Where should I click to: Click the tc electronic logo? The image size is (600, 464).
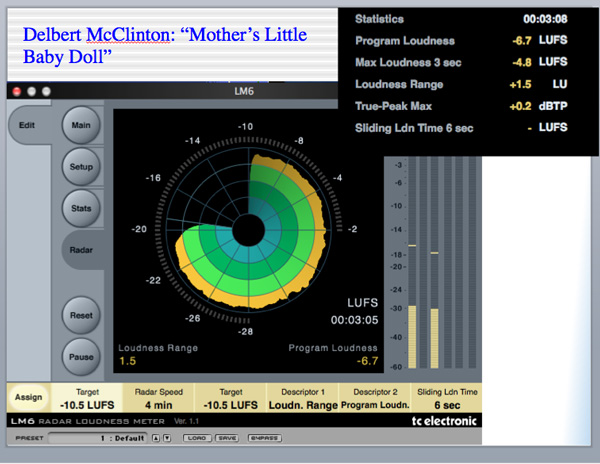444,421
